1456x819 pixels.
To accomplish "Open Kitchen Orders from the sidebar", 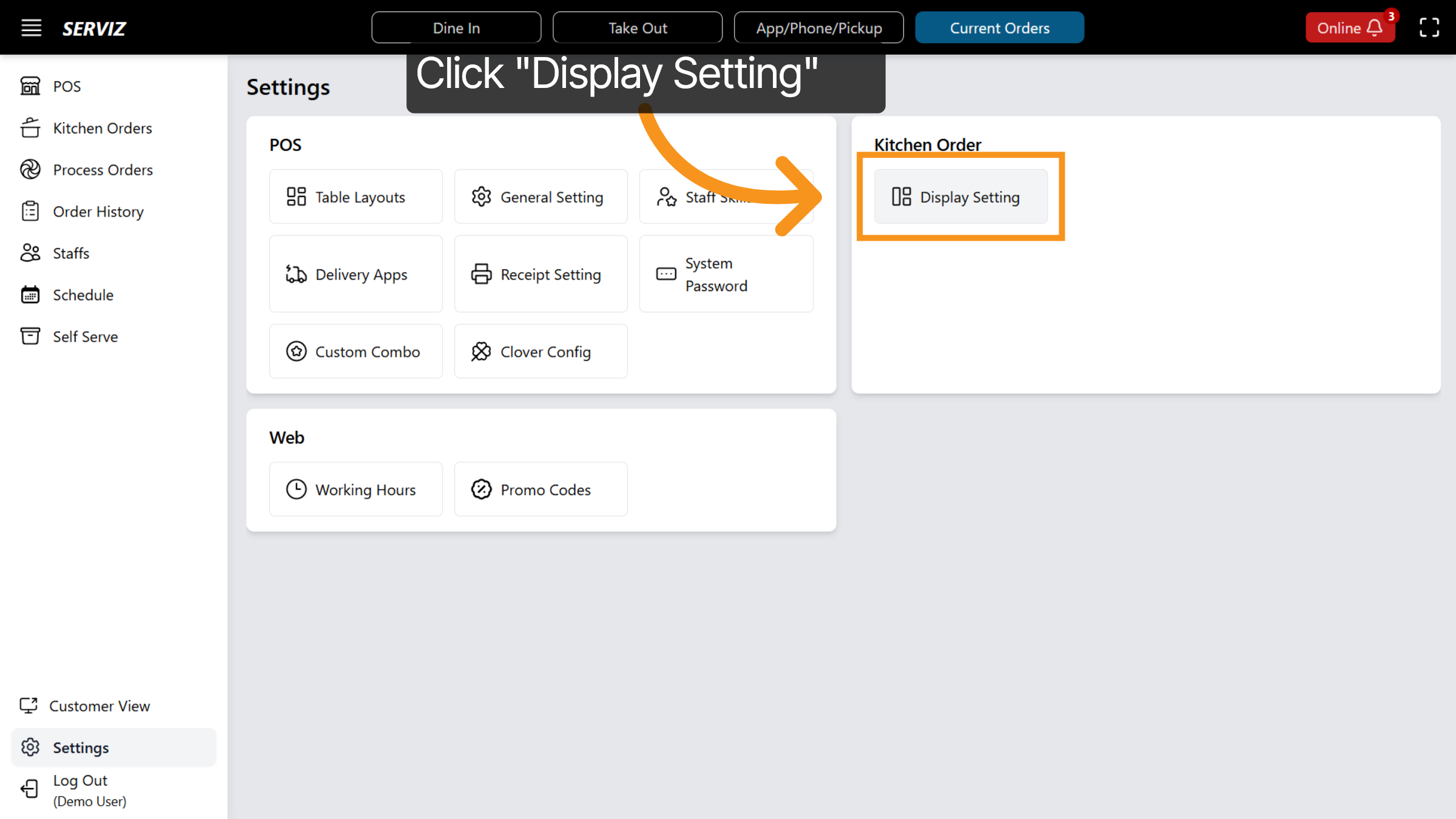I will point(102,128).
